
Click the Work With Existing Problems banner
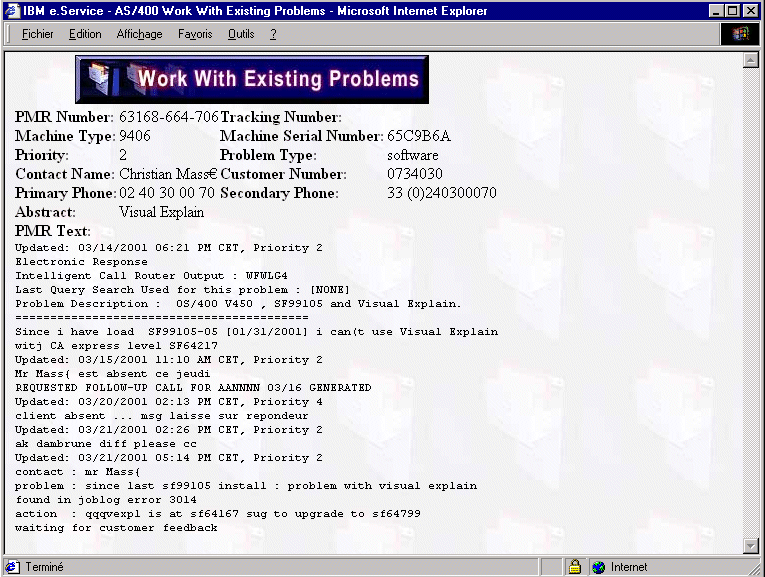[x=252, y=80]
